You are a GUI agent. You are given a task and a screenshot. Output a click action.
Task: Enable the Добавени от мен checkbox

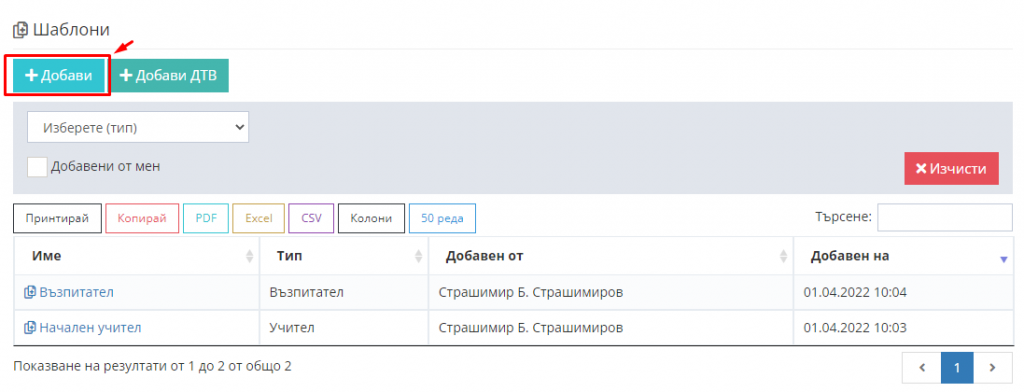37,167
